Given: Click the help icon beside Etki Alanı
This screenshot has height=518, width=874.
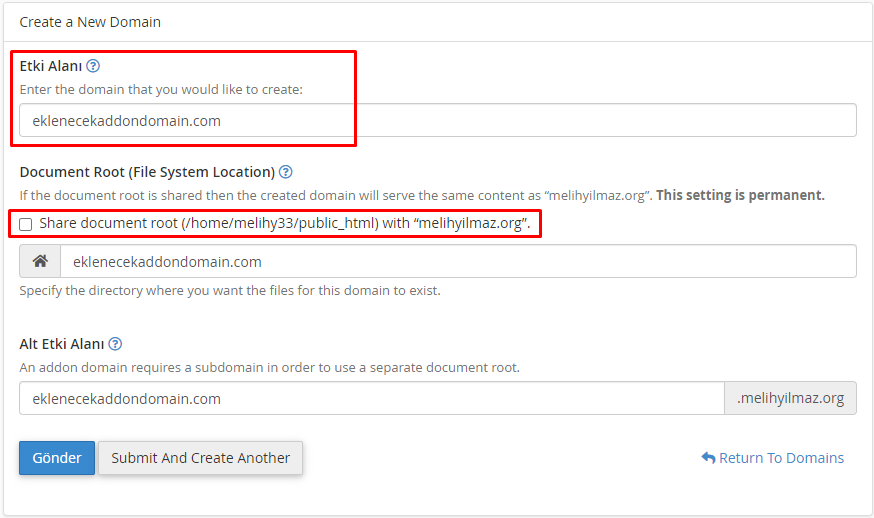Looking at the screenshot, I should pyautogui.click(x=93, y=66).
